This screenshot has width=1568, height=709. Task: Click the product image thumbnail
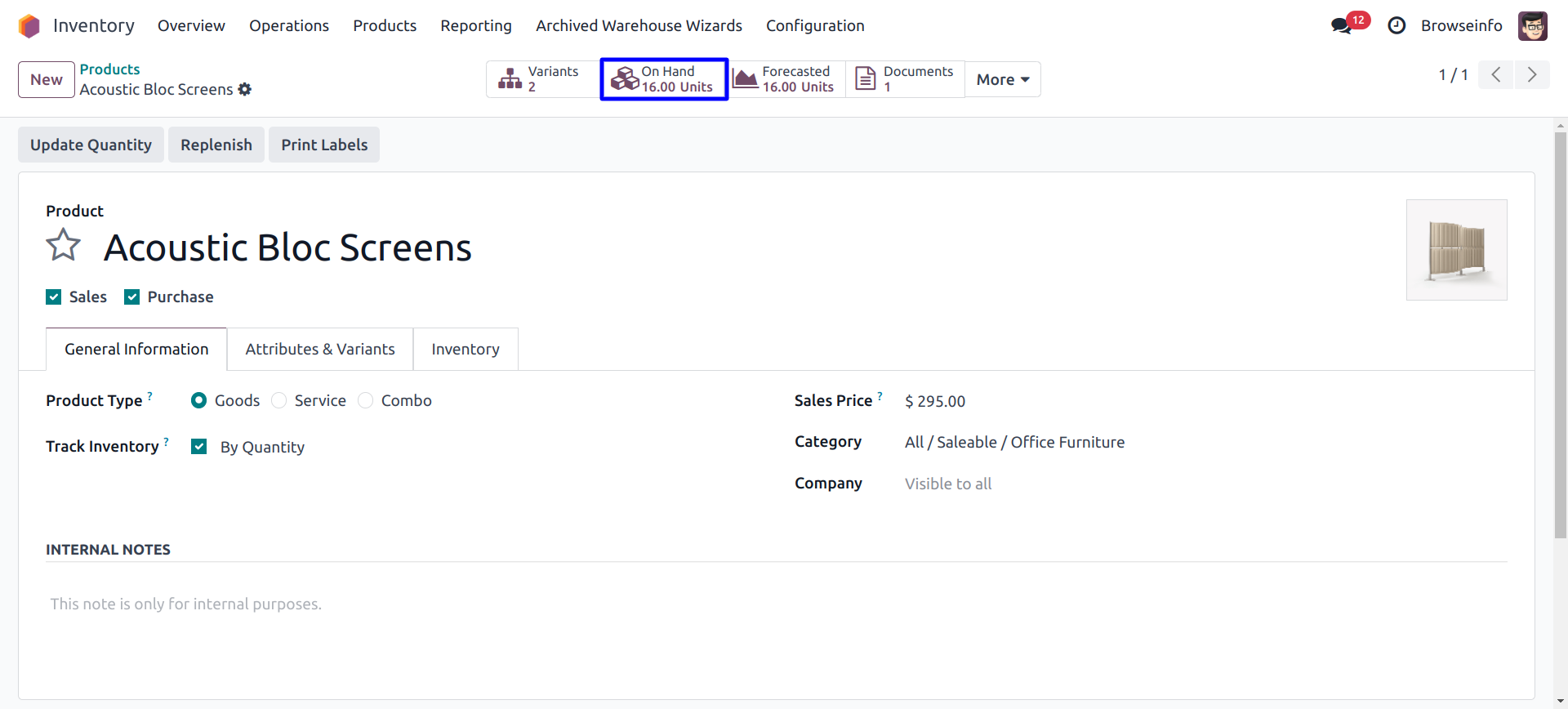[x=1455, y=250]
